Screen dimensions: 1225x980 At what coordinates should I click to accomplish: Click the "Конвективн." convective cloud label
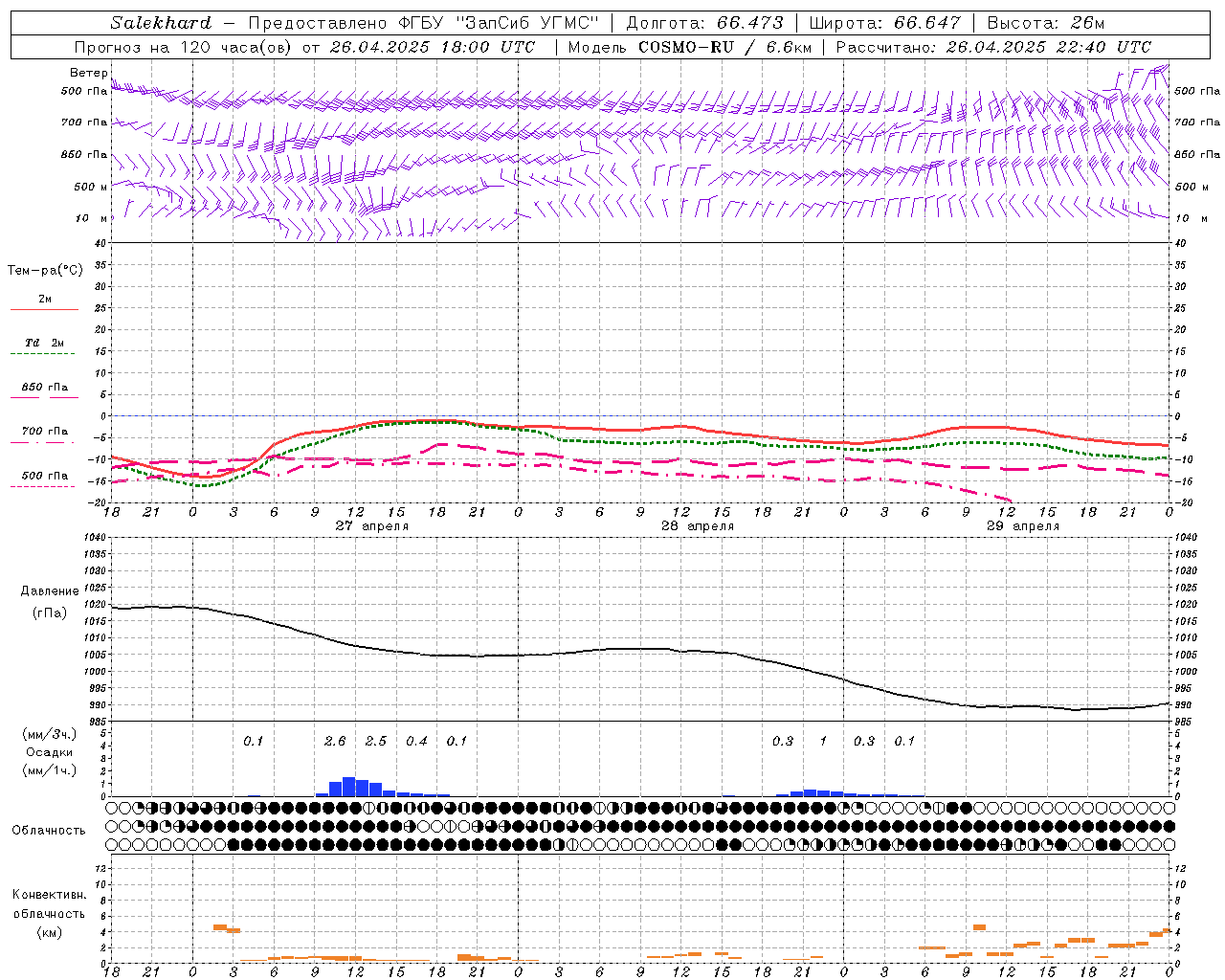(49, 895)
